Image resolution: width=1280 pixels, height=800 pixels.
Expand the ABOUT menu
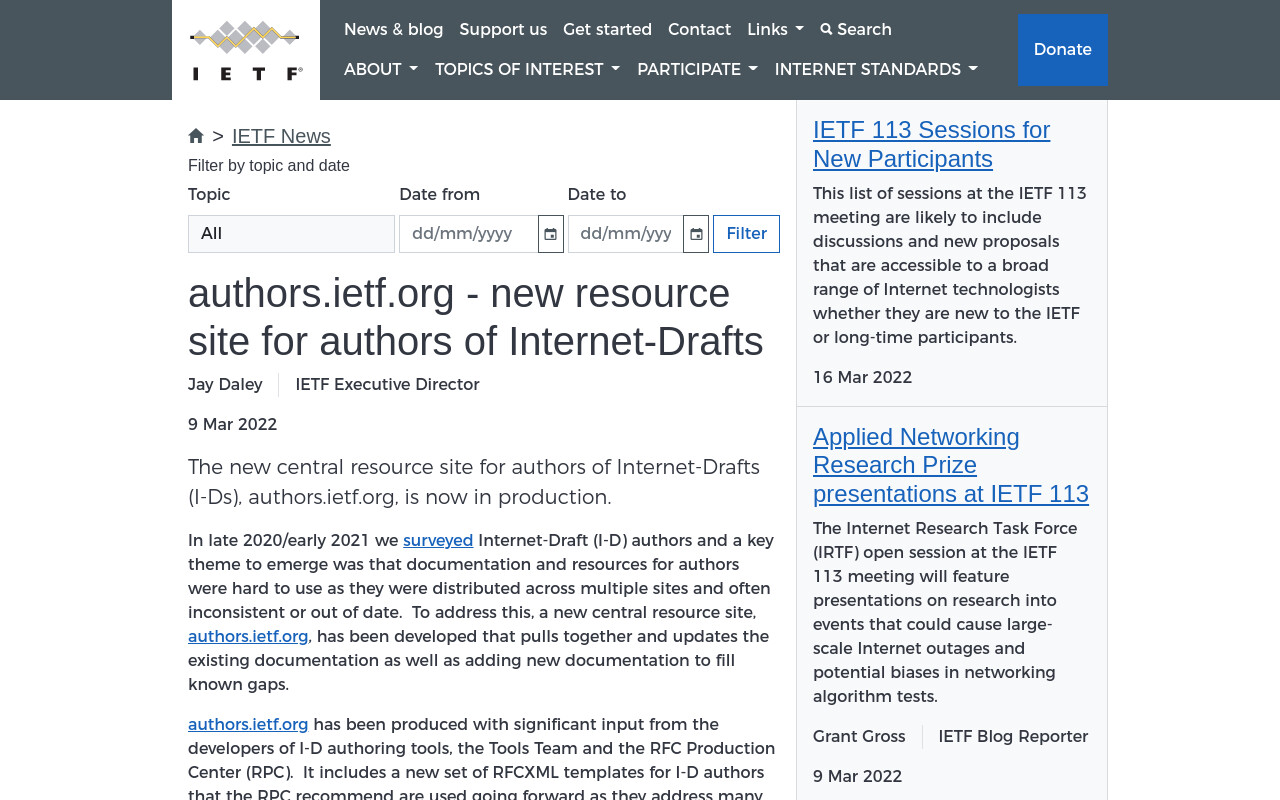[381, 70]
